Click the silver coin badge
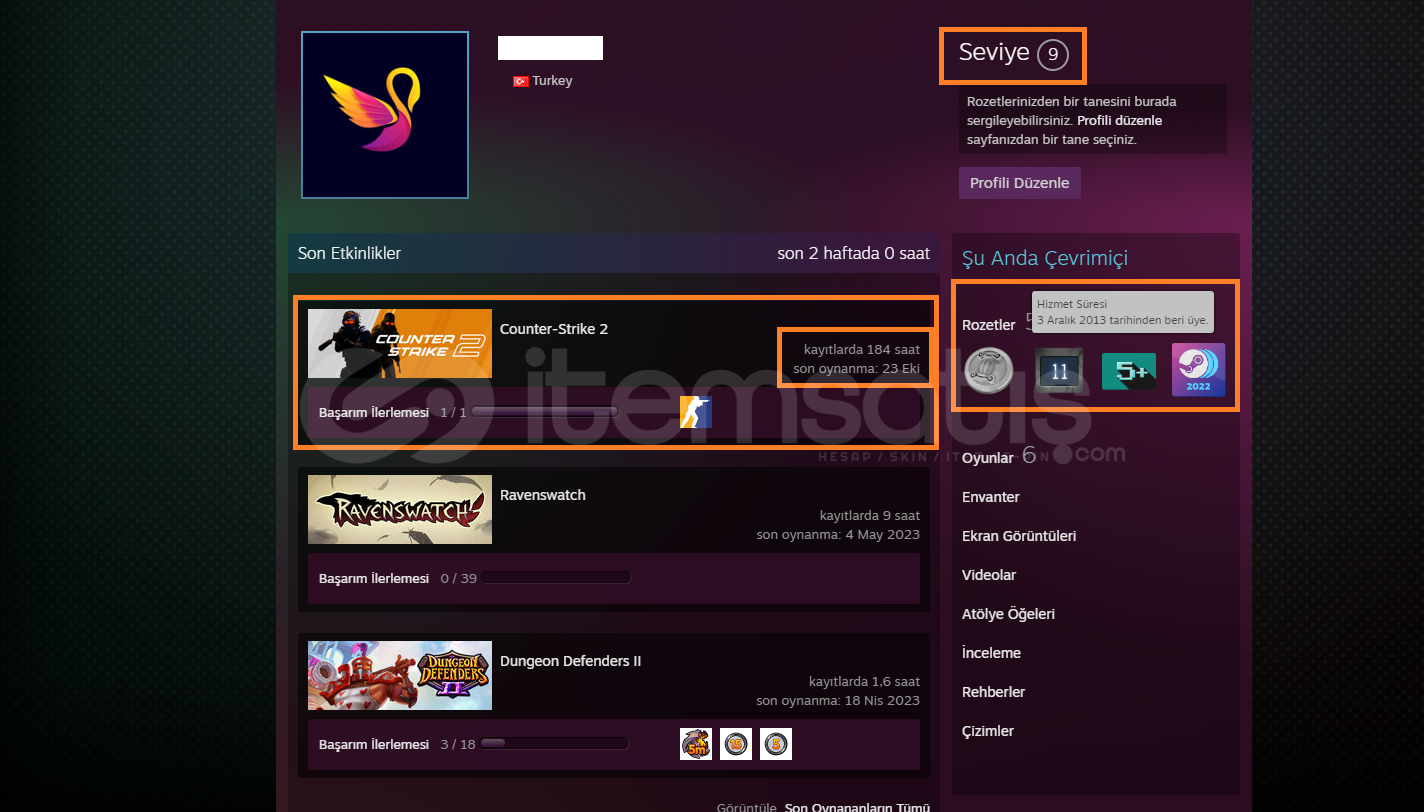Screen dimensions: 1424x812 989,370
